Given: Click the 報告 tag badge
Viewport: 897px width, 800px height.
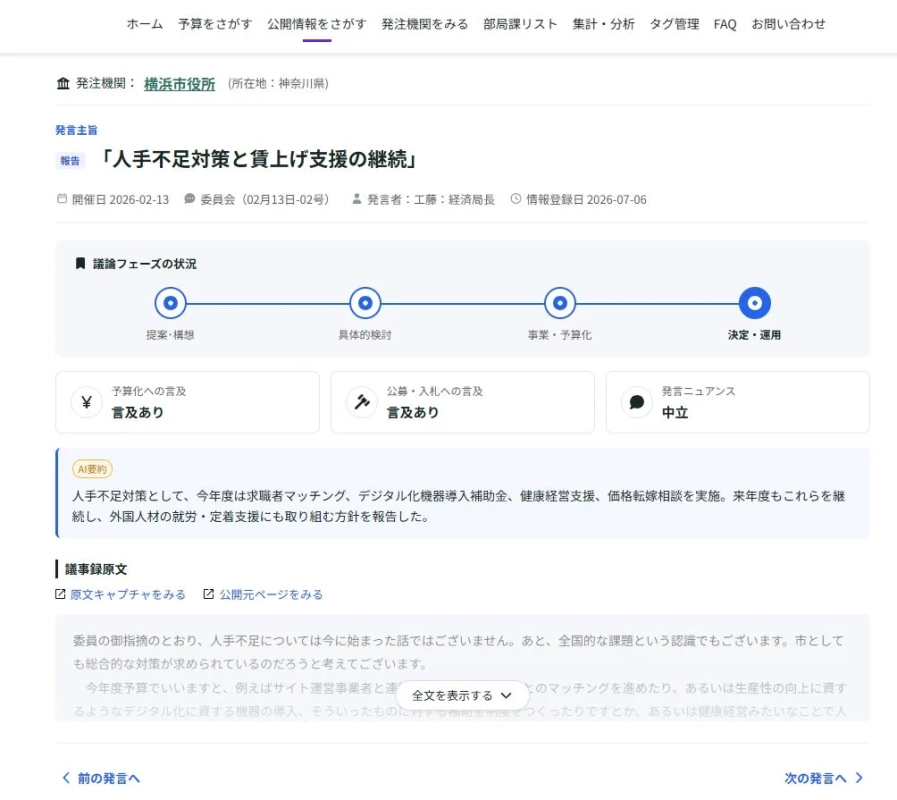Looking at the screenshot, I should [x=70, y=161].
